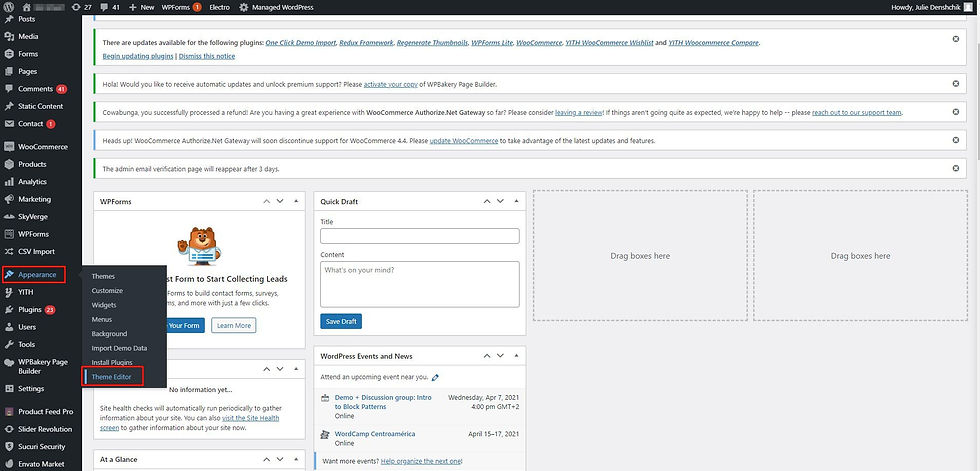Dismiss the admin email verification notice
Viewport: 980px width, 471px height.
[x=956, y=168]
